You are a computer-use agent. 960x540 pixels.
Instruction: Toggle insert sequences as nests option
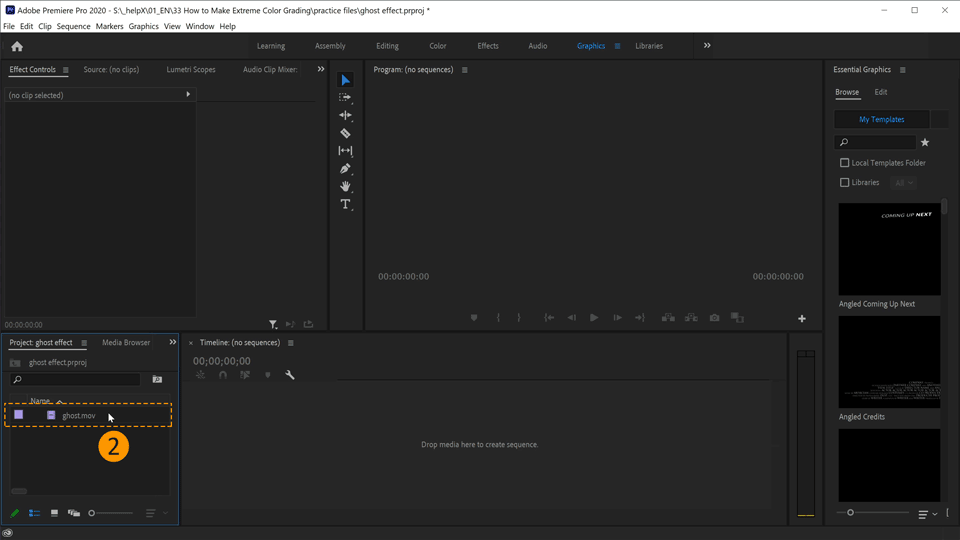click(x=200, y=375)
